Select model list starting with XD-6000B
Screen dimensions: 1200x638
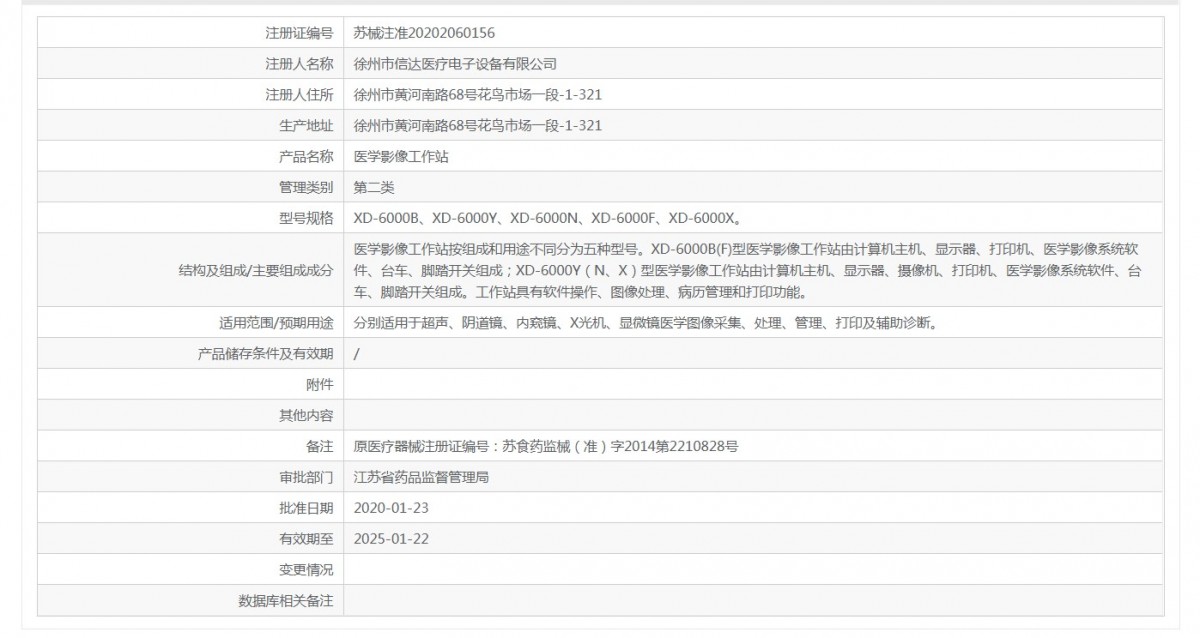(x=548, y=219)
